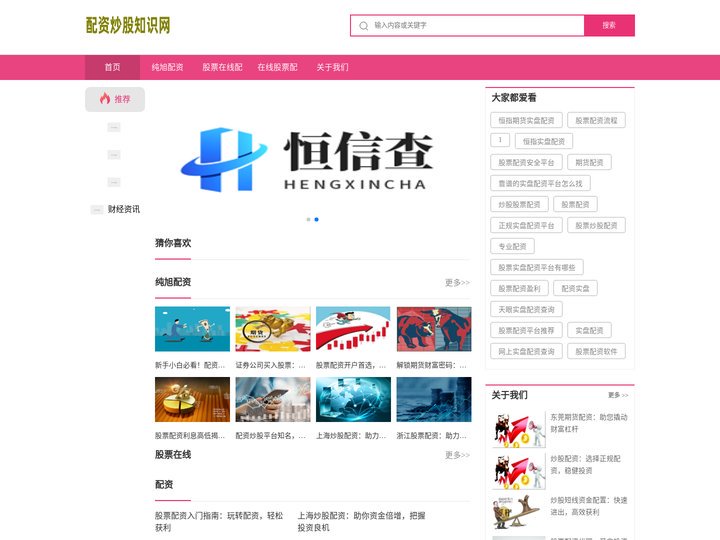Open the 股票配资开户首选 article thumbnail
The image size is (720, 540).
pyautogui.click(x=353, y=329)
